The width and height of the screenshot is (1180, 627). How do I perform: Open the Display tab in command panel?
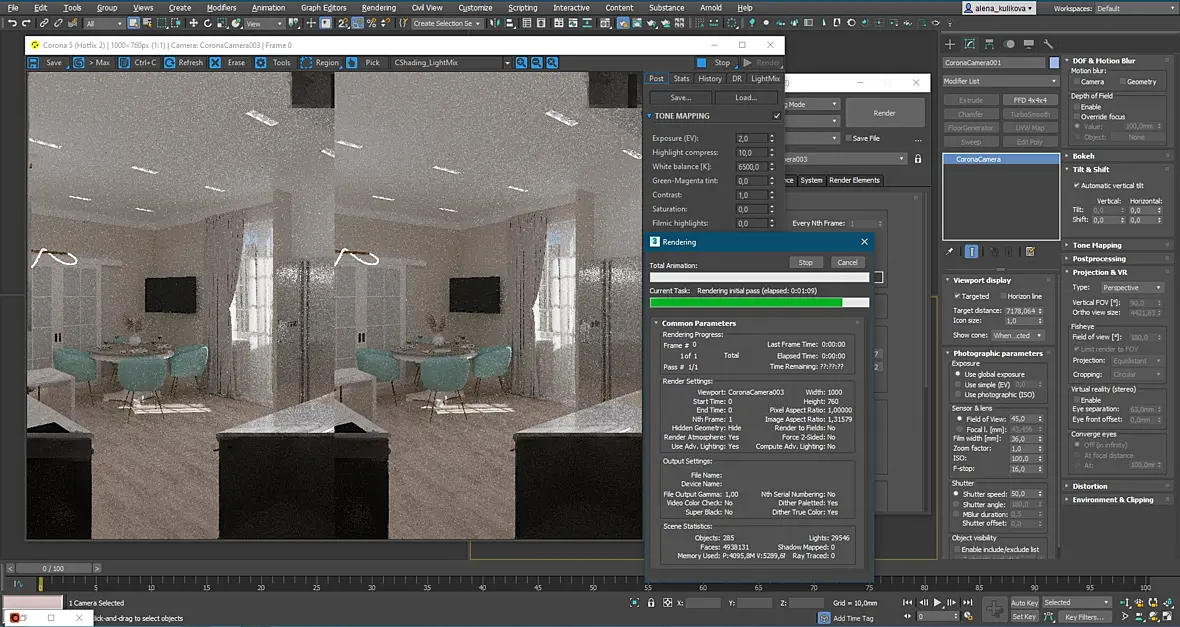tap(1029, 44)
